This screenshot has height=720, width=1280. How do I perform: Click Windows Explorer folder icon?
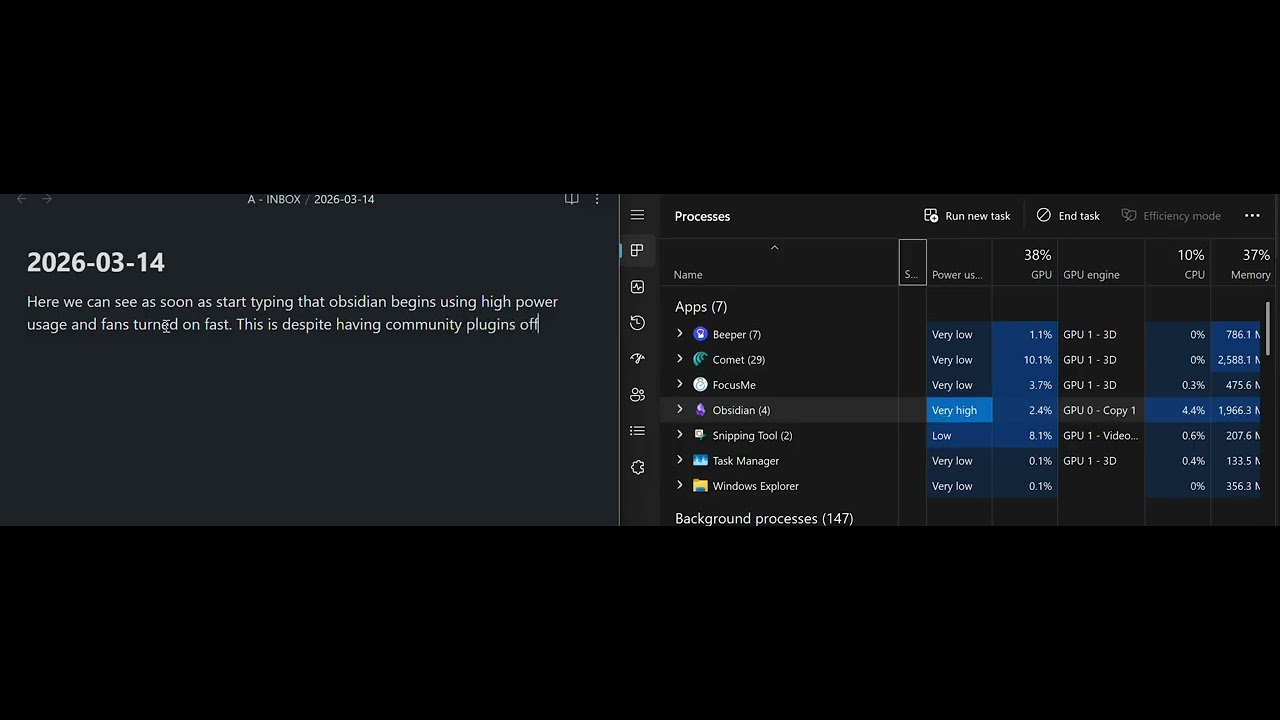700,486
